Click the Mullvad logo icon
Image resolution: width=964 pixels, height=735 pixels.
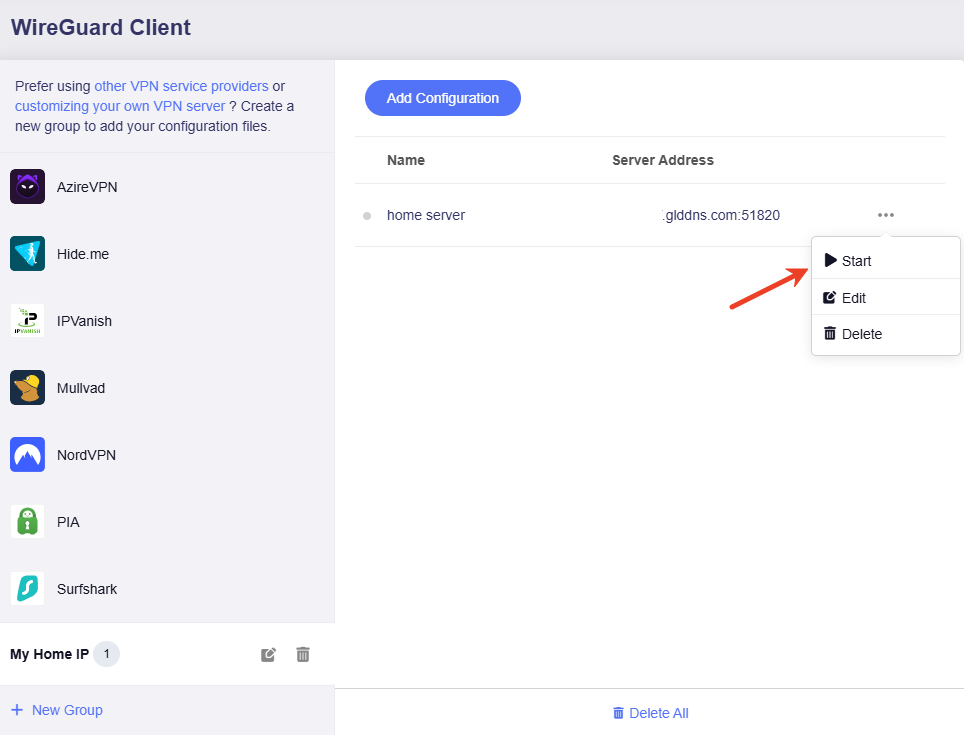28,387
